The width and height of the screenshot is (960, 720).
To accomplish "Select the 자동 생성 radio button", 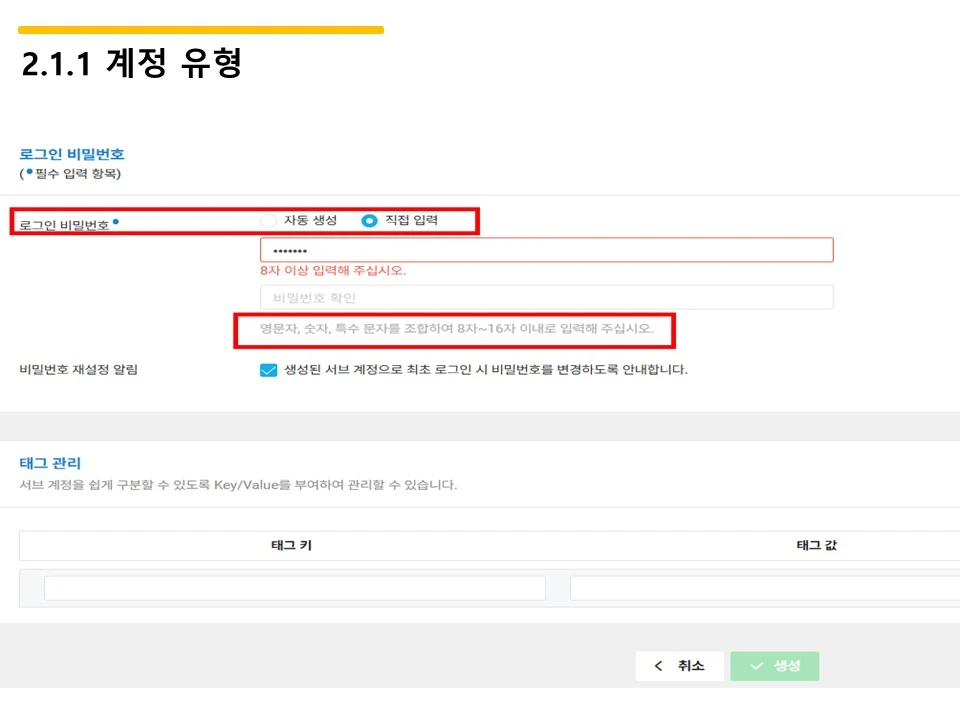I will click(x=268, y=220).
